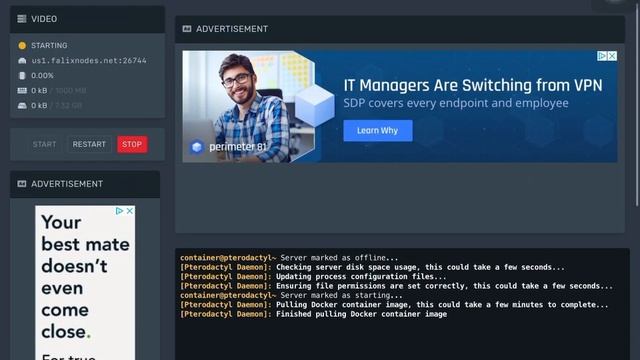Close the left sidebar 'best mate' ad

[x=129, y=211]
